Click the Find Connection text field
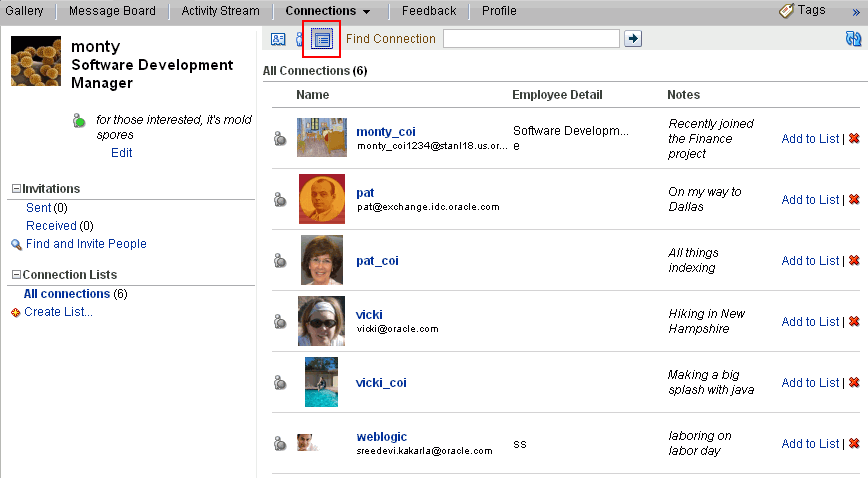Image resolution: width=868 pixels, height=493 pixels. [x=531, y=39]
